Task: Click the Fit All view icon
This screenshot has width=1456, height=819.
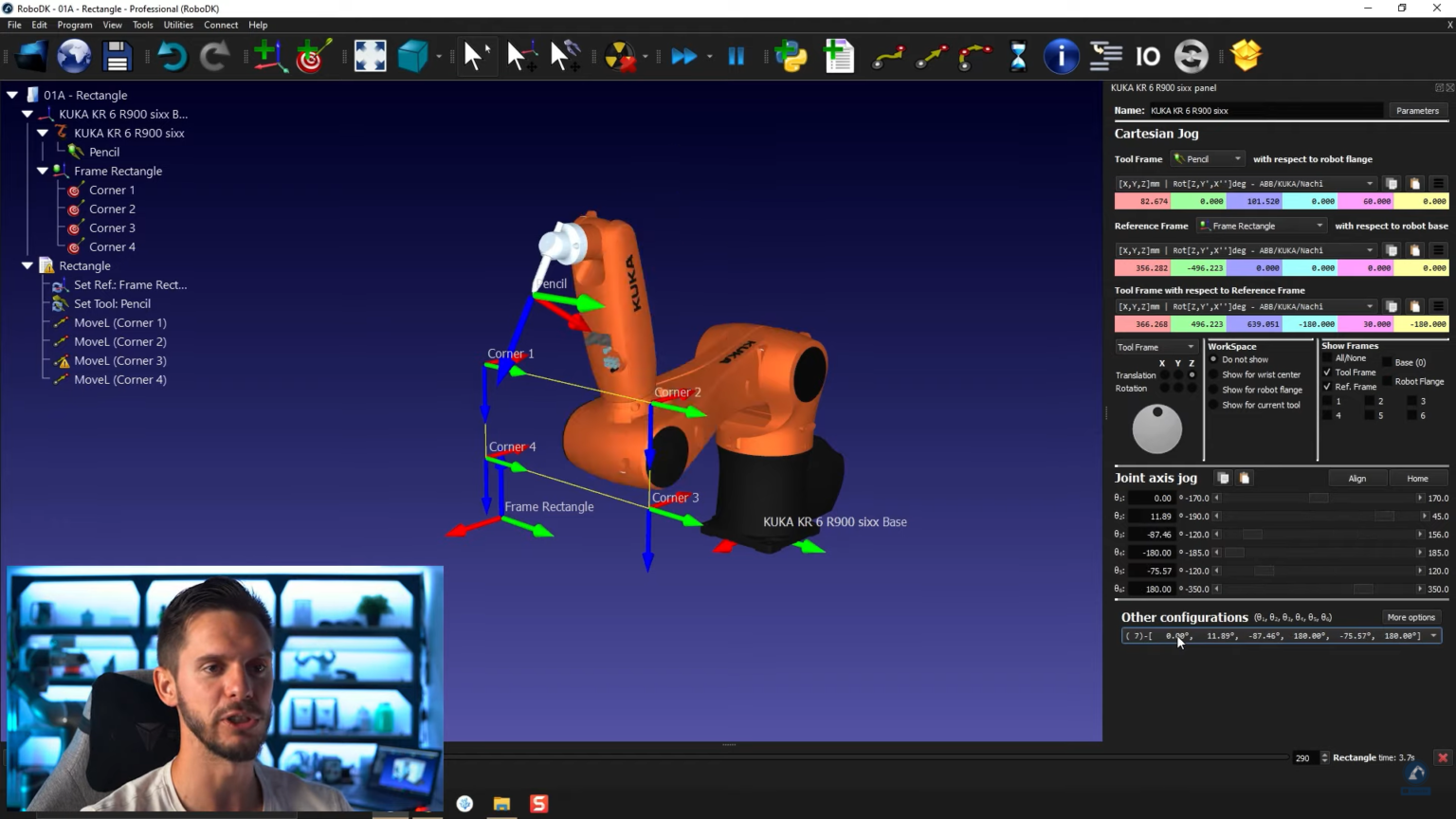Action: pos(370,56)
